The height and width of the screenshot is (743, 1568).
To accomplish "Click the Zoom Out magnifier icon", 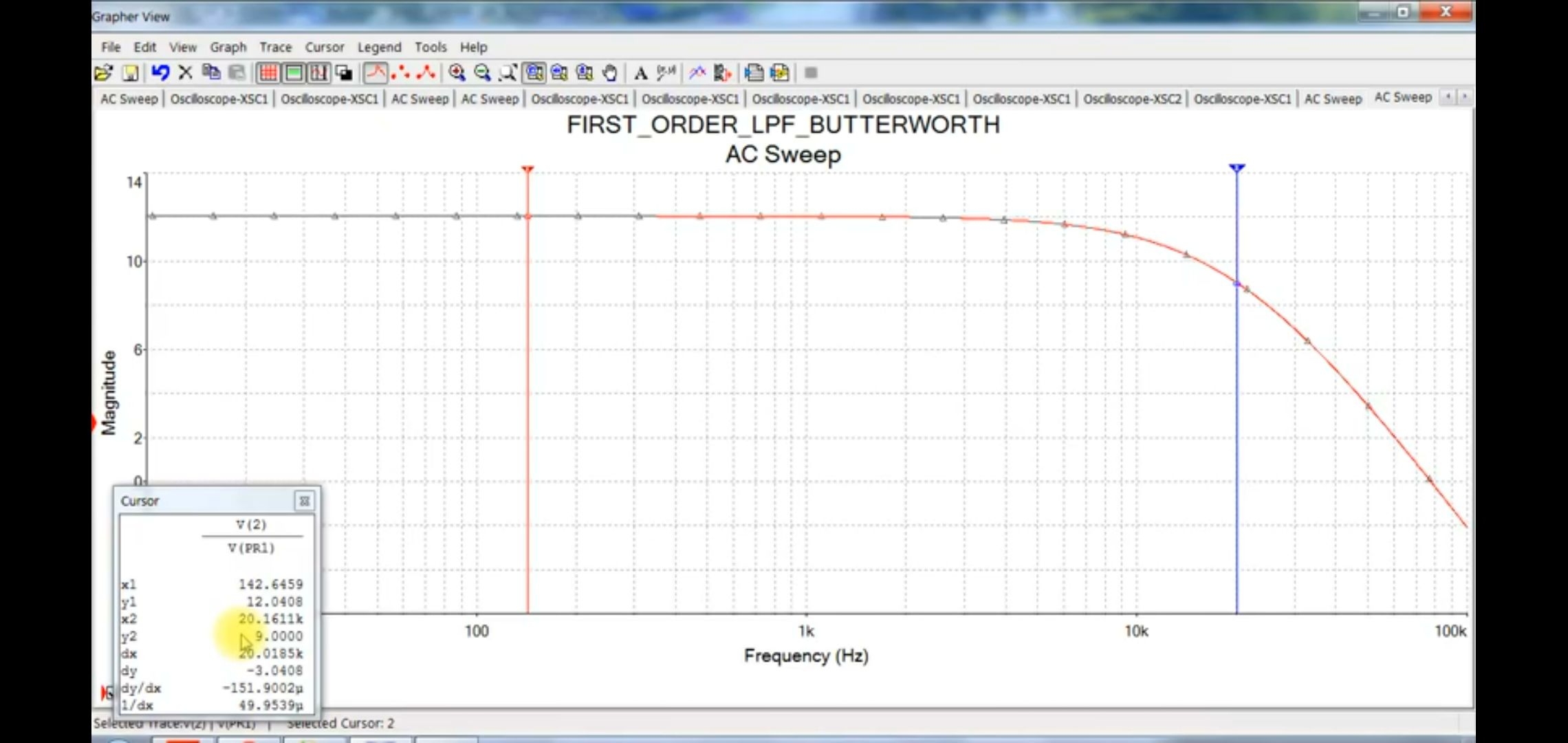I will [x=482, y=73].
